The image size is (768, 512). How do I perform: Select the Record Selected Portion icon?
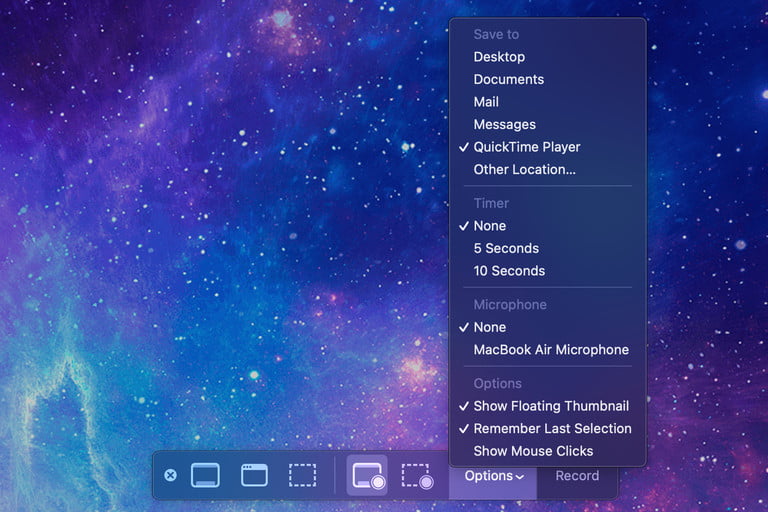417,476
